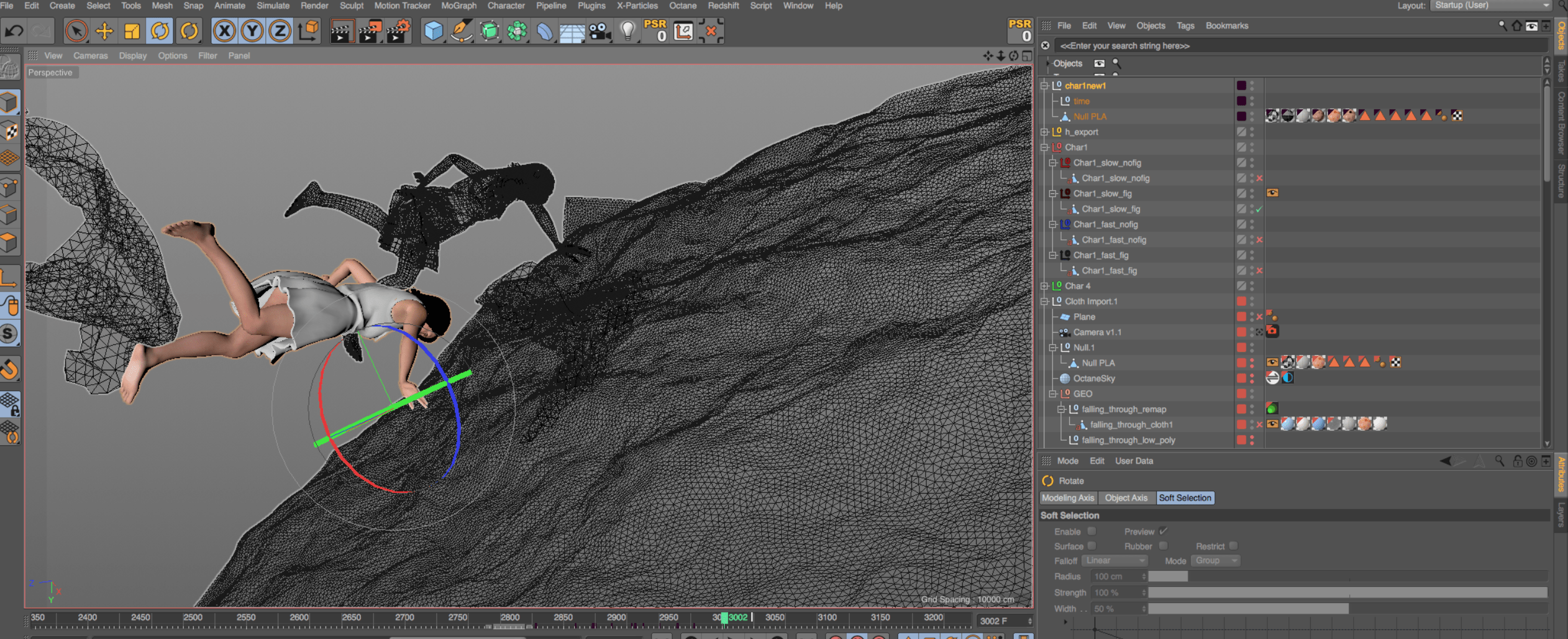Image resolution: width=1568 pixels, height=639 pixels.
Task: Open the Camera object icon
Action: point(599,31)
